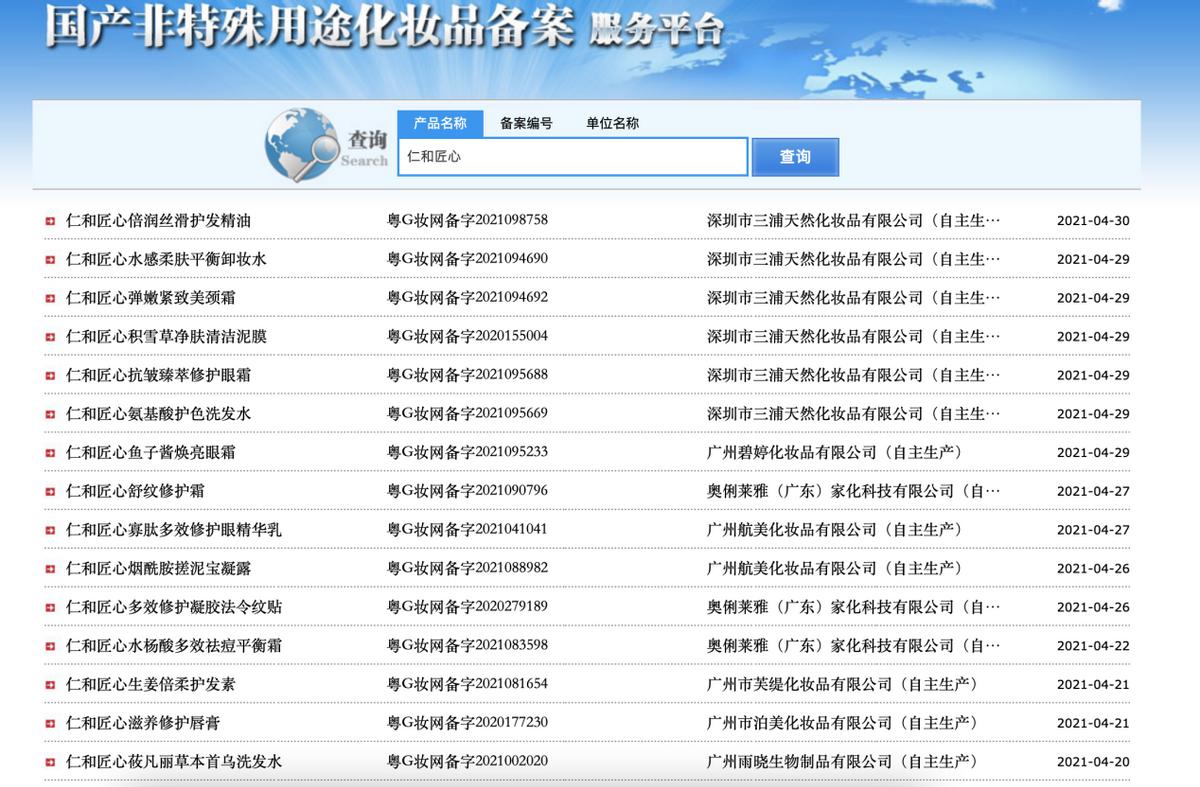Click the red arrow icon beside 仁和匠心生姜倍柔护发素
1200x787 pixels.
[48, 683]
